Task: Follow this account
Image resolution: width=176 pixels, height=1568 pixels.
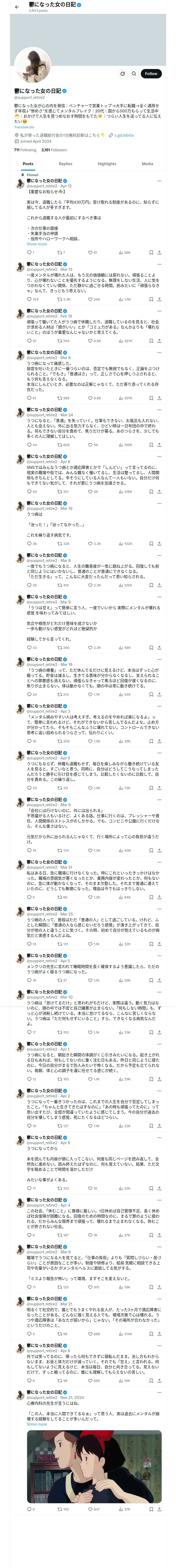Action: [x=150, y=74]
